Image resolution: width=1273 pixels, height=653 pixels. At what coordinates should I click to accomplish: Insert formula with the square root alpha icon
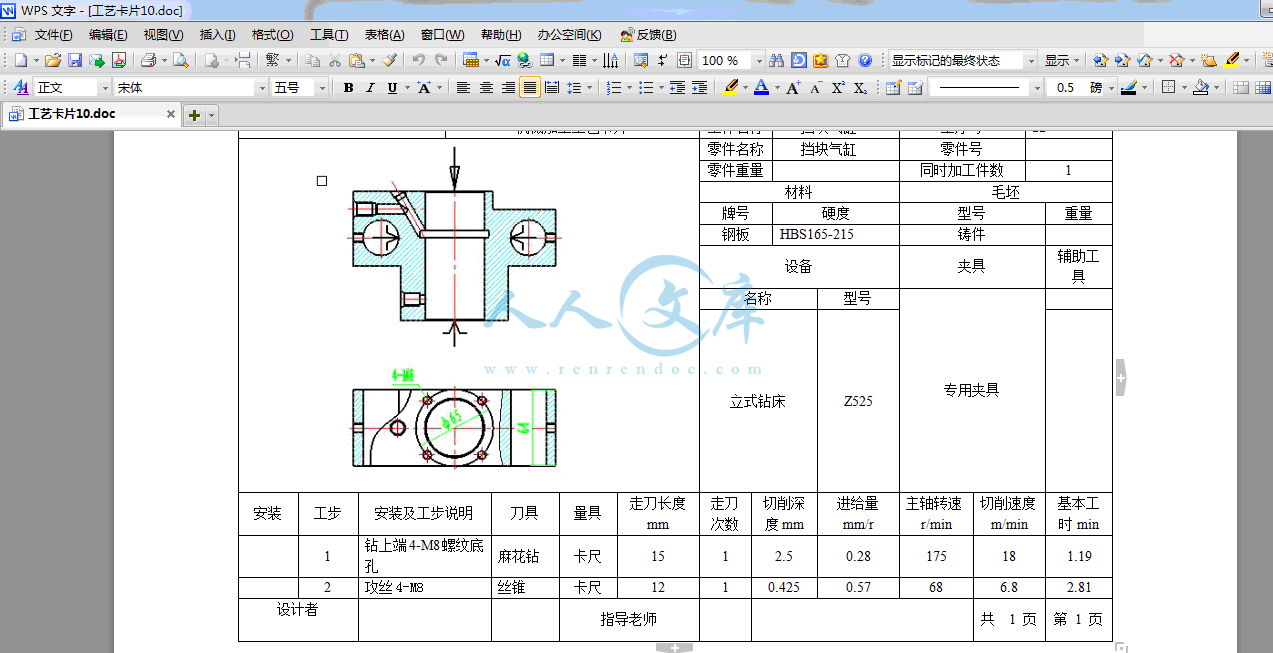point(502,60)
